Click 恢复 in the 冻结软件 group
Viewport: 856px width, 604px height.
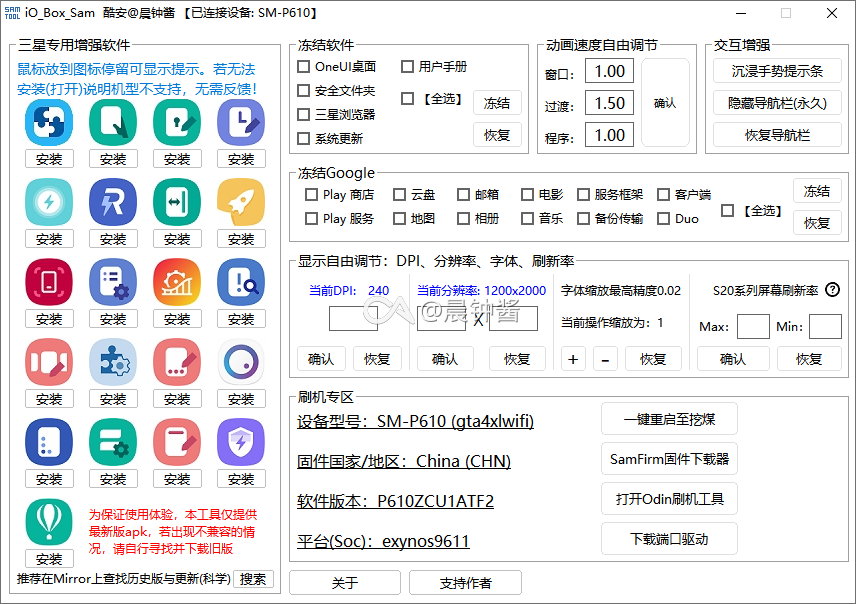[497, 135]
